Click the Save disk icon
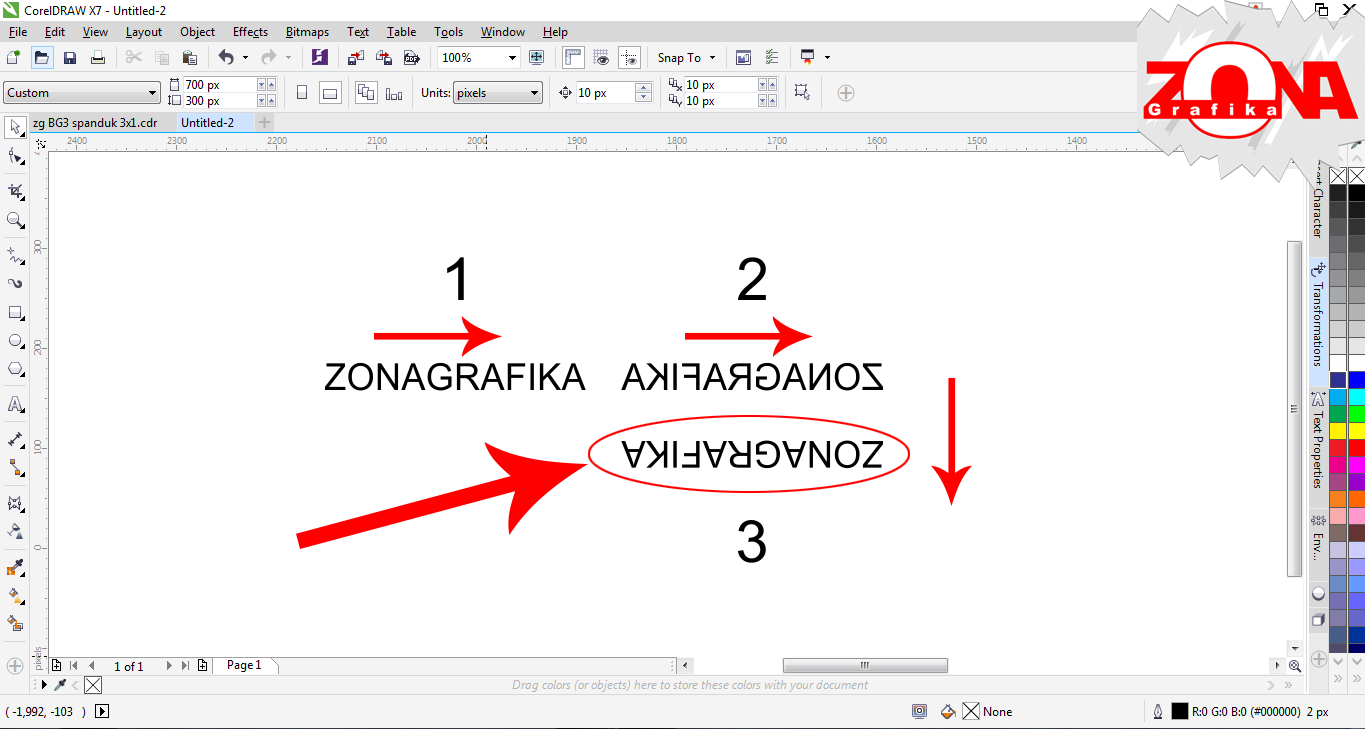1365x729 pixels. click(70, 57)
